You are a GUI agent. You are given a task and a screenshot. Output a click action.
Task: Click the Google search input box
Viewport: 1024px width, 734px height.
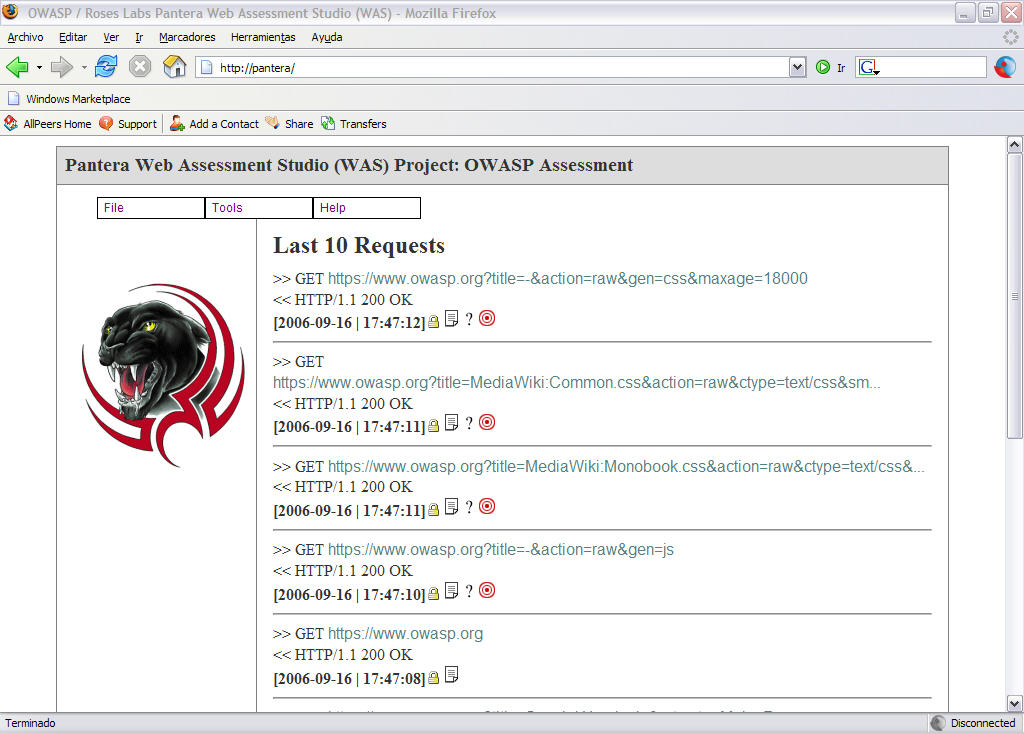[x=933, y=67]
